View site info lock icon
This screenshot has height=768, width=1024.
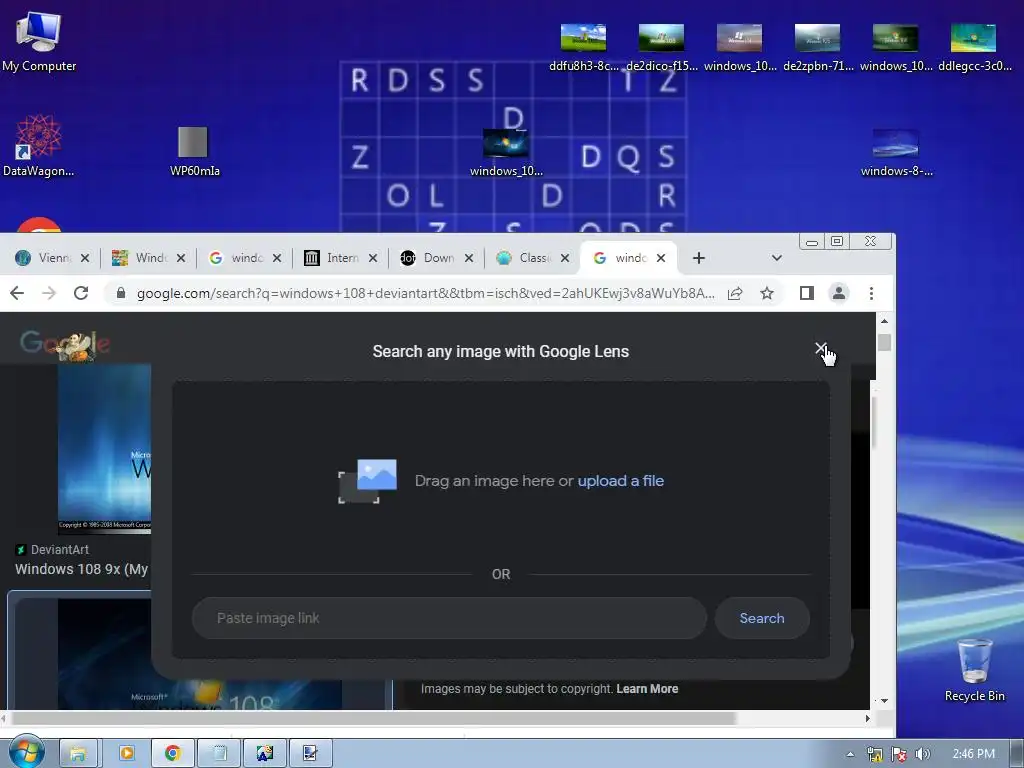[x=121, y=293]
